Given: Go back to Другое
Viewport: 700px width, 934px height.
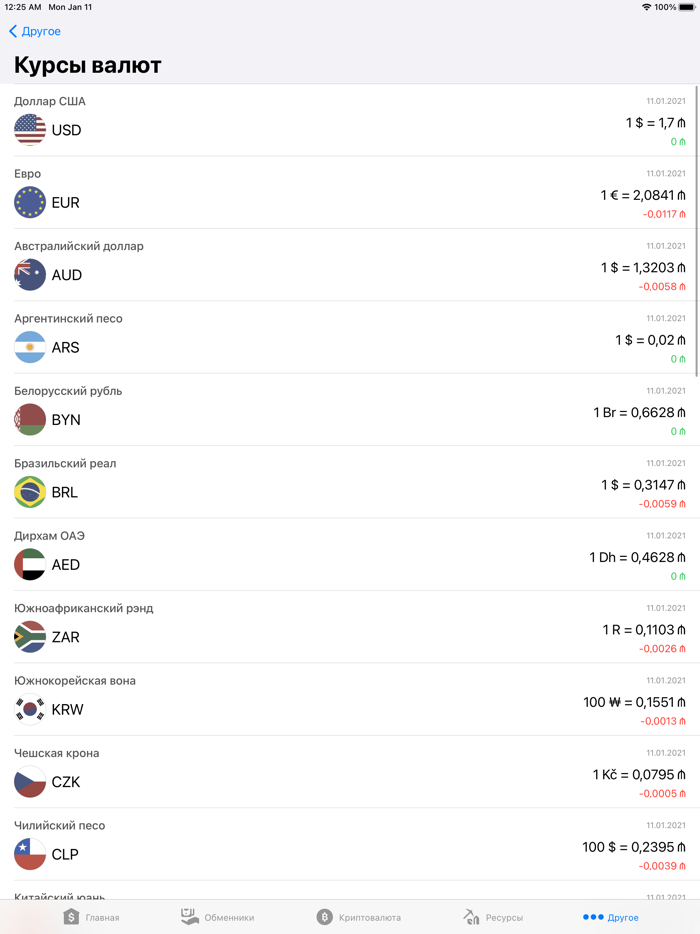Looking at the screenshot, I should point(35,32).
